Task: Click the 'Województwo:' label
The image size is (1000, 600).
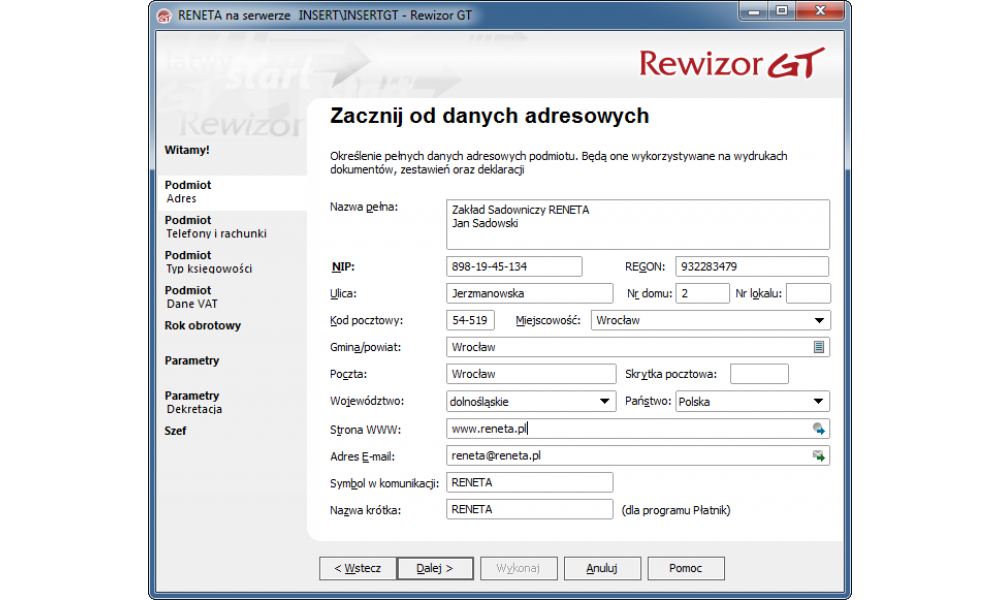Action: pos(367,401)
